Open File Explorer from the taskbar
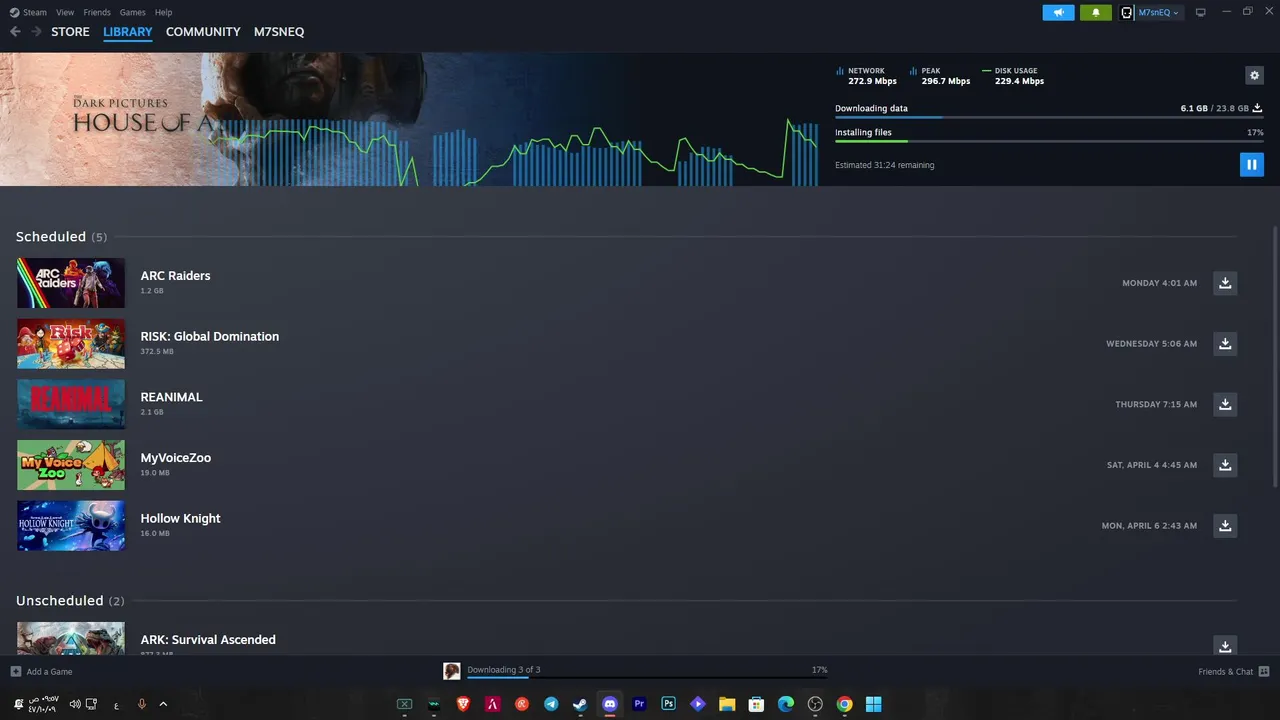 (727, 704)
